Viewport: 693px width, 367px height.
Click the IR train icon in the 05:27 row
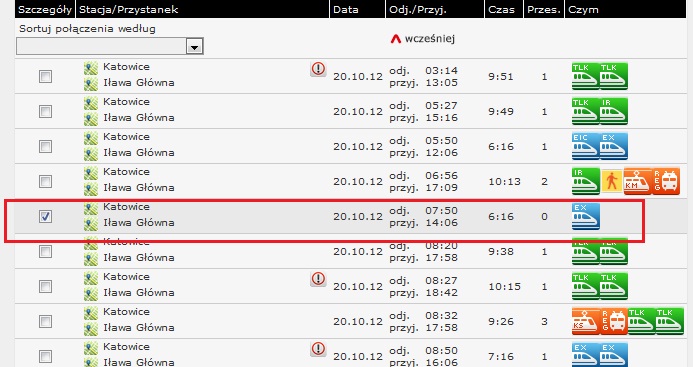pyautogui.click(x=613, y=111)
